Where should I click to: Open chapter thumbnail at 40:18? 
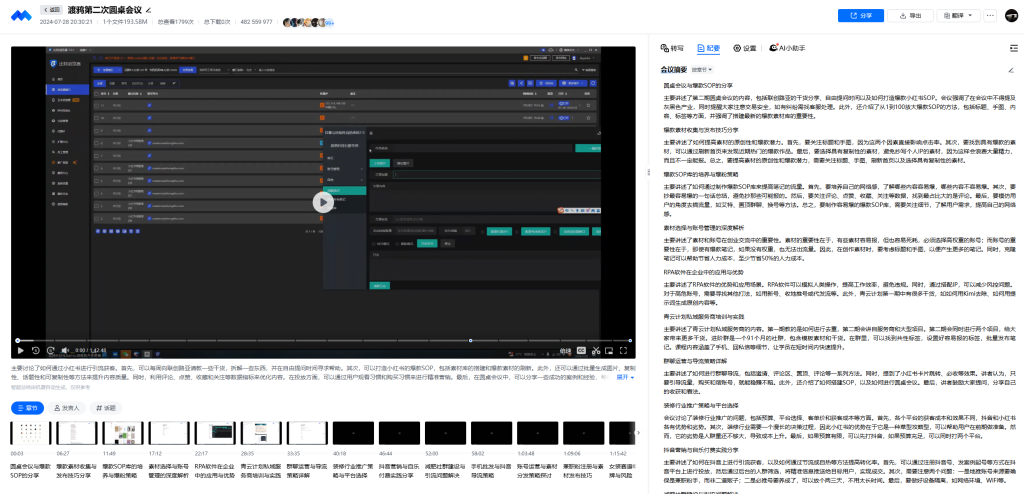point(353,433)
